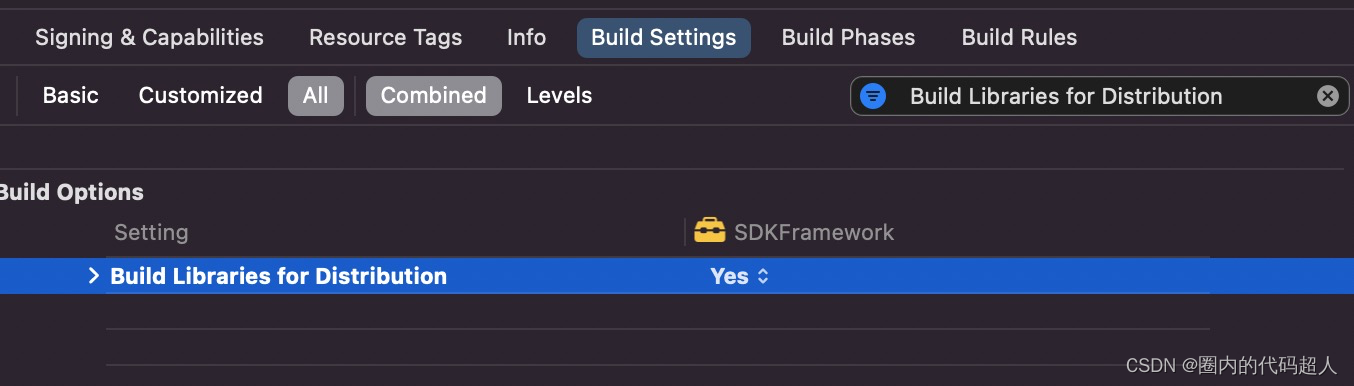Show Customized build settings only
The height and width of the screenshot is (386, 1354).
tap(200, 96)
